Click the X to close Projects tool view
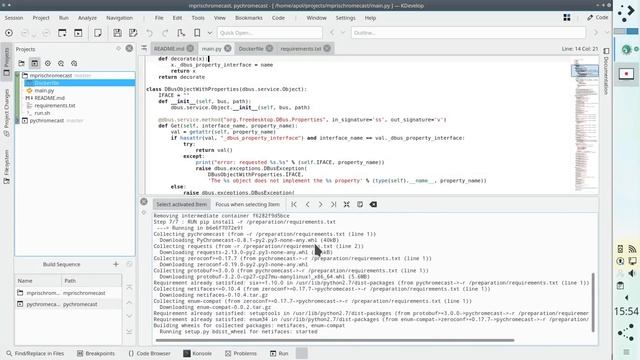 click(129, 49)
